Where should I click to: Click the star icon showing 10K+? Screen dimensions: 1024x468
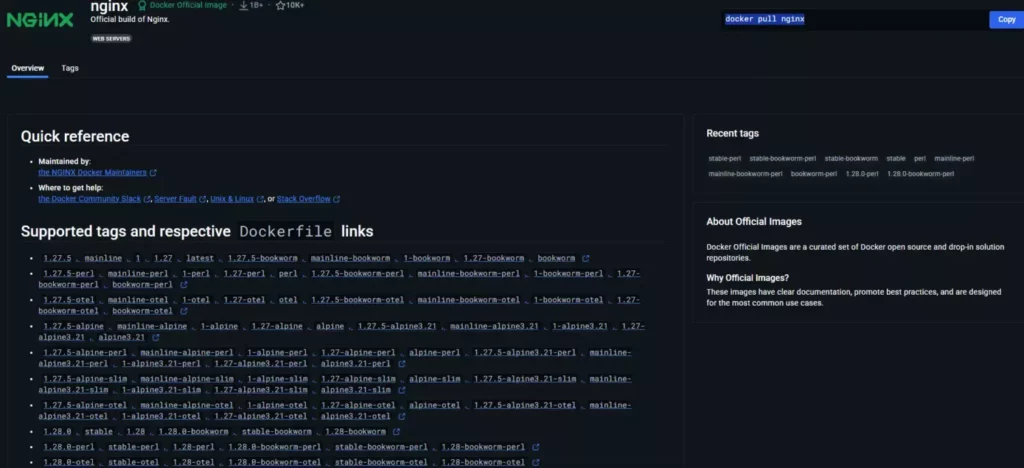[x=280, y=5]
